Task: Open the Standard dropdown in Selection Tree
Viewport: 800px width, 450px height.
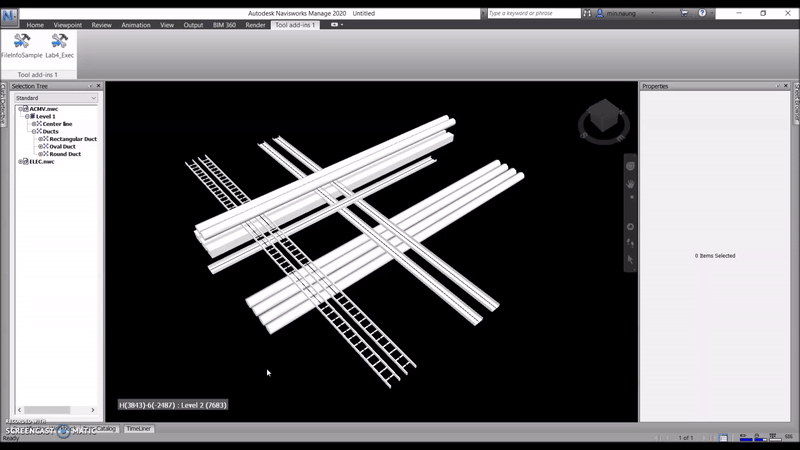Action: [x=55, y=98]
